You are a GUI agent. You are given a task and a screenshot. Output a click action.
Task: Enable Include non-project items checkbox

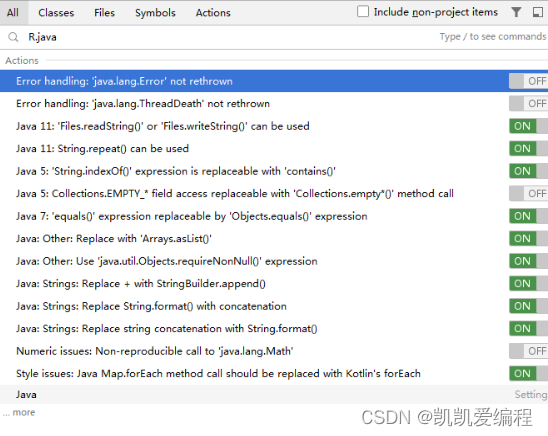[x=363, y=11]
